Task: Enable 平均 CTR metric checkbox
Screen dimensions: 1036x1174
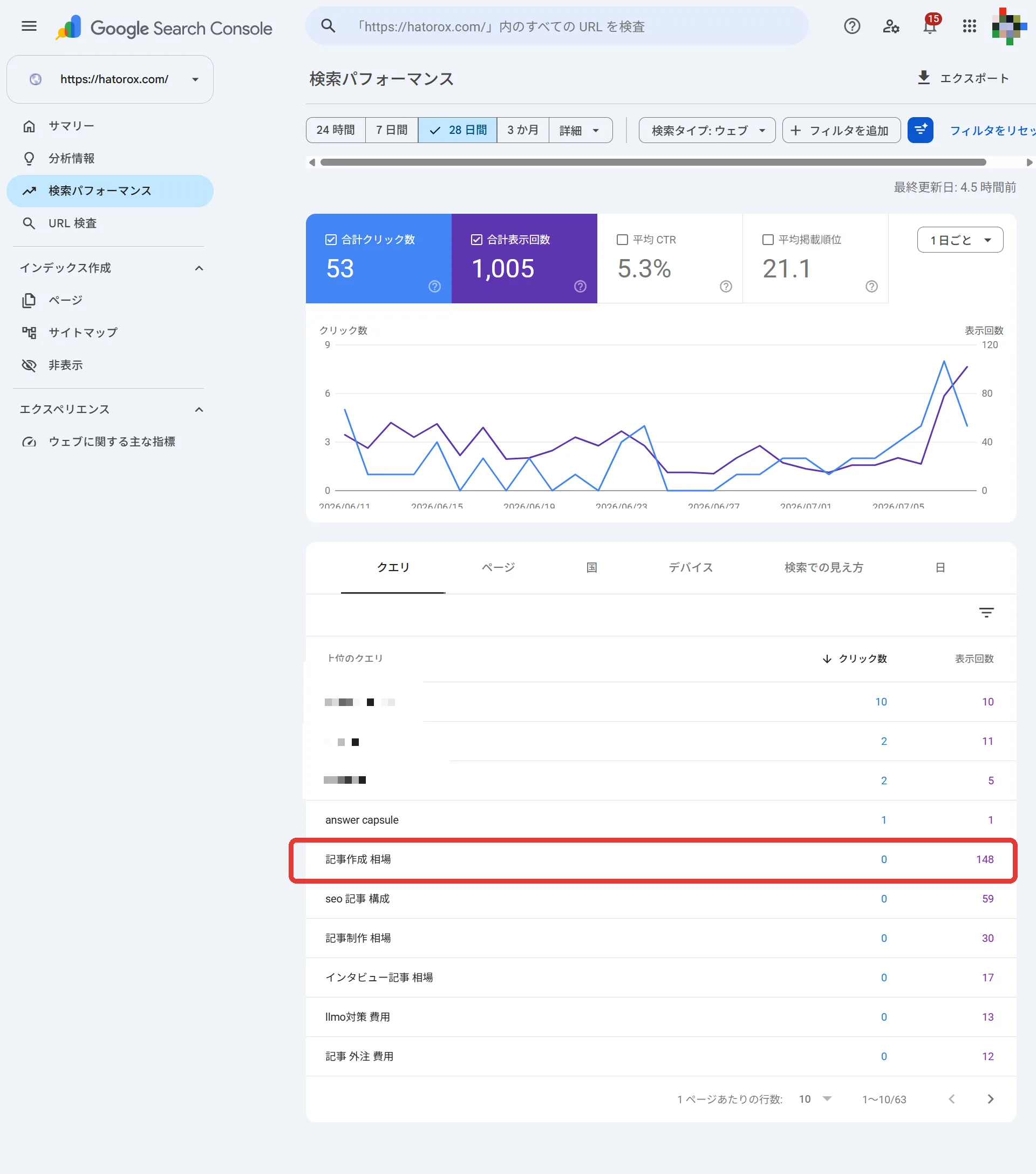Action: coord(622,240)
